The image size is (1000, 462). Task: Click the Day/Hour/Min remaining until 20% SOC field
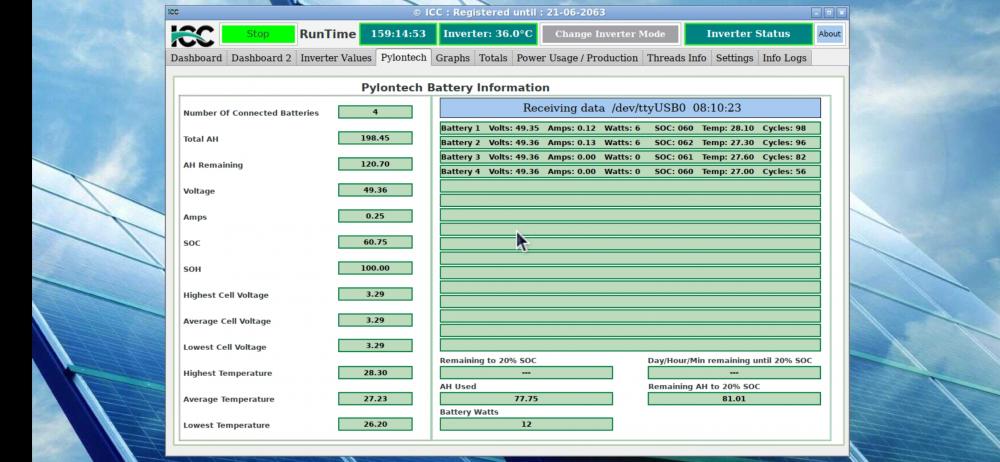[x=734, y=373]
